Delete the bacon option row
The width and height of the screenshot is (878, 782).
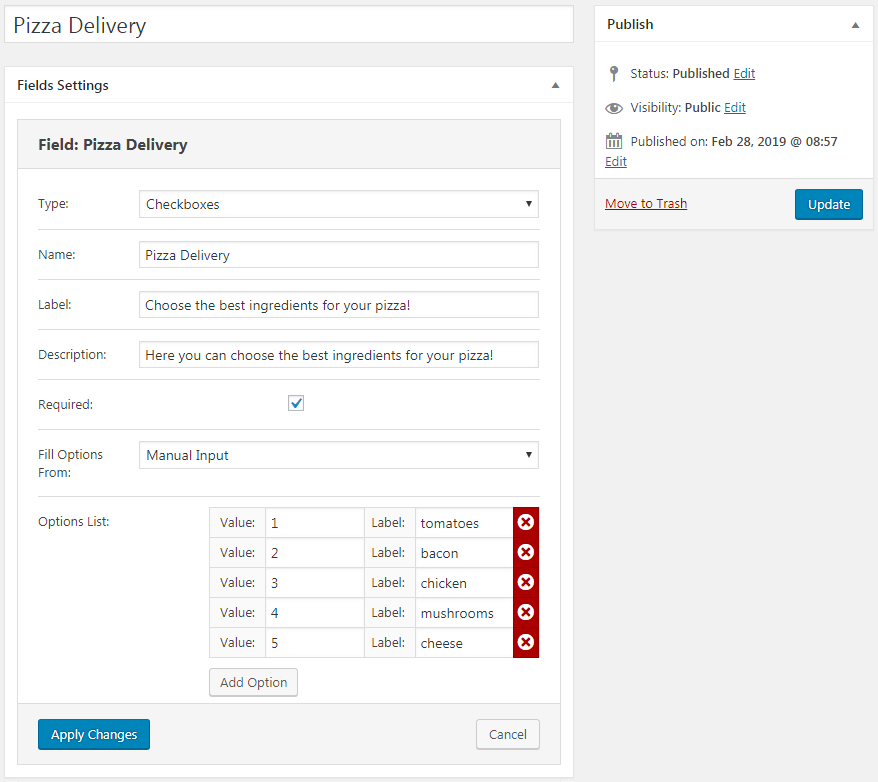pyautogui.click(x=526, y=552)
